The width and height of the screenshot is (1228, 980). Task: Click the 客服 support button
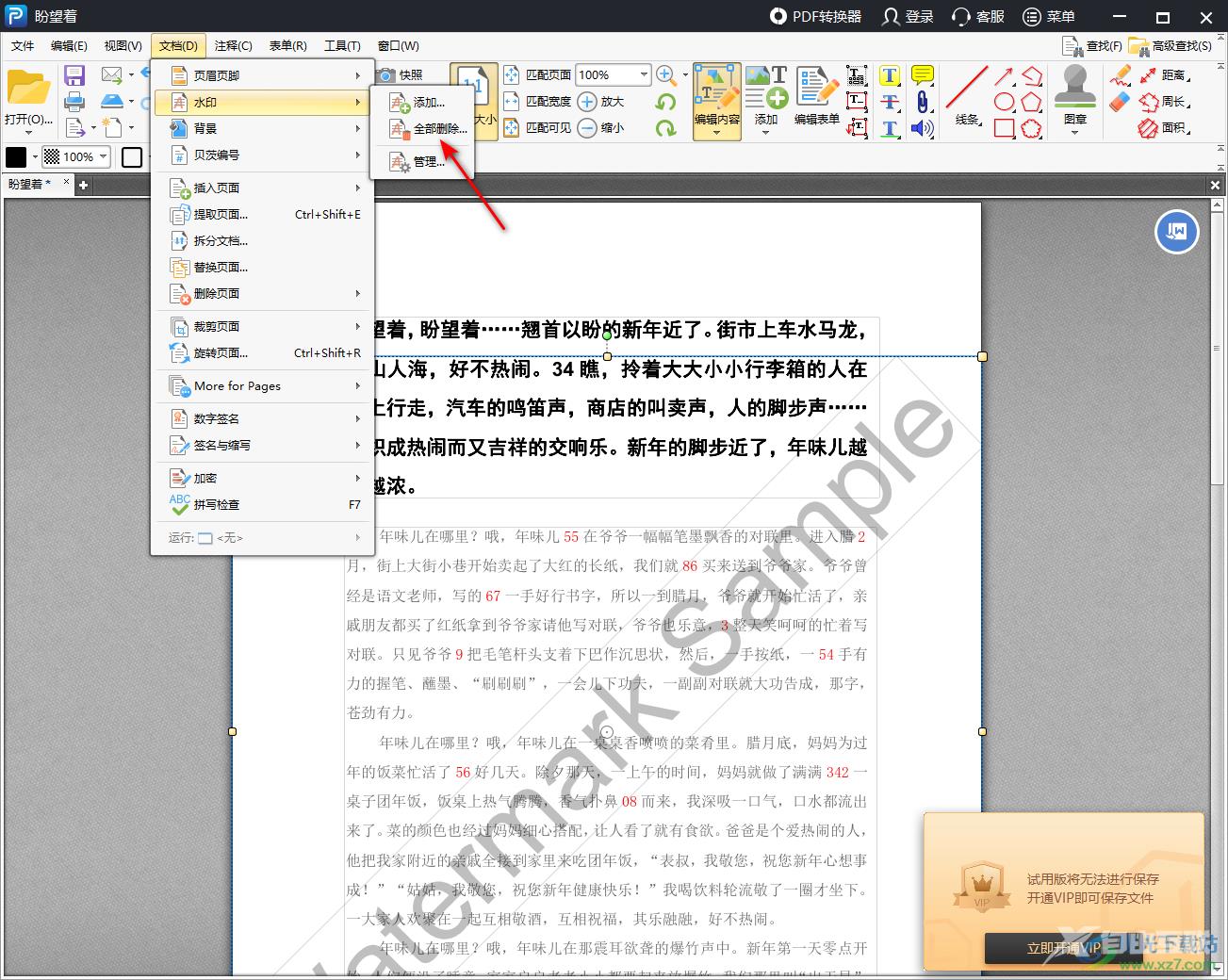(x=978, y=16)
